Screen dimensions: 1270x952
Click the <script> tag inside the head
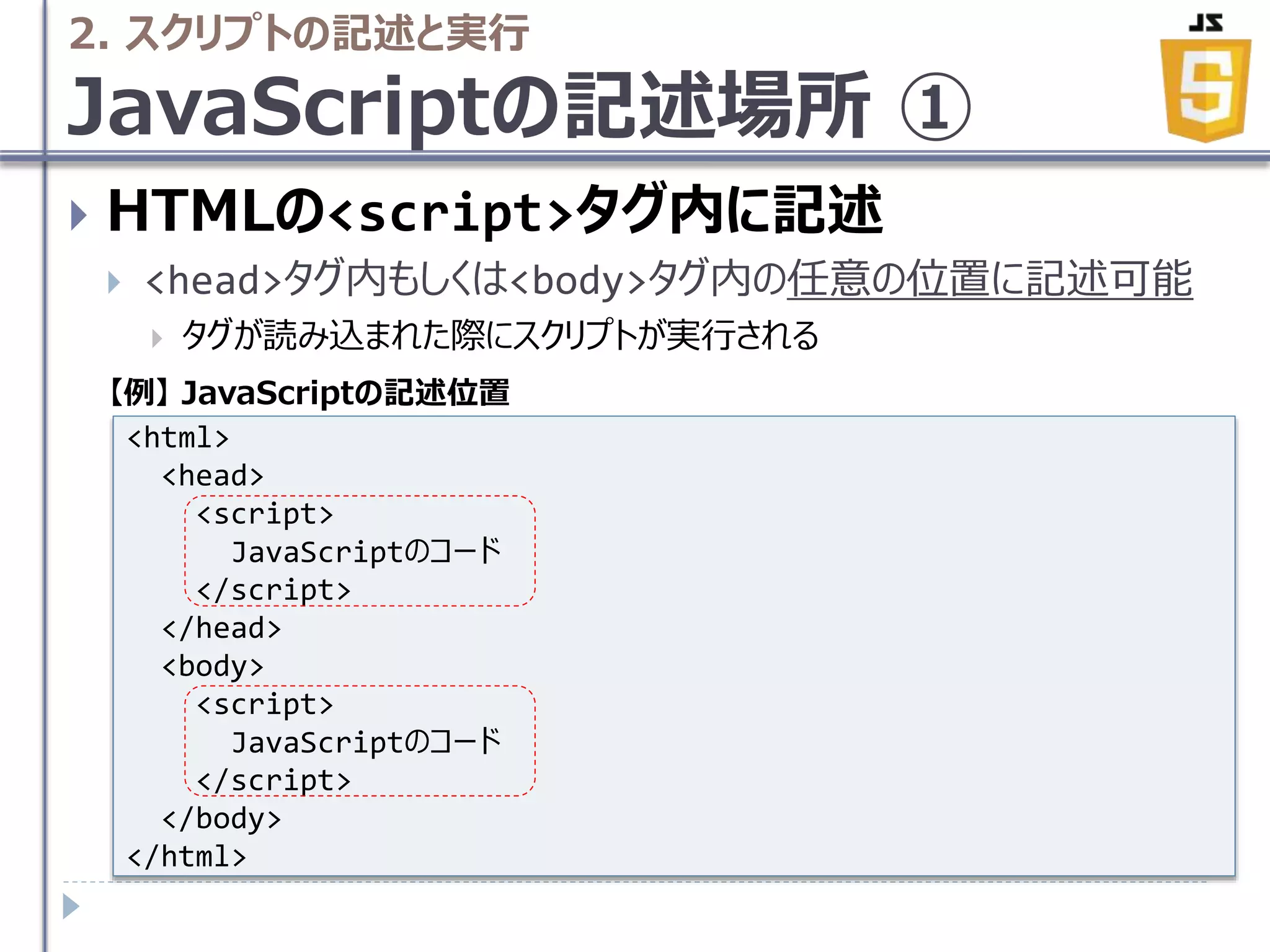coord(265,514)
